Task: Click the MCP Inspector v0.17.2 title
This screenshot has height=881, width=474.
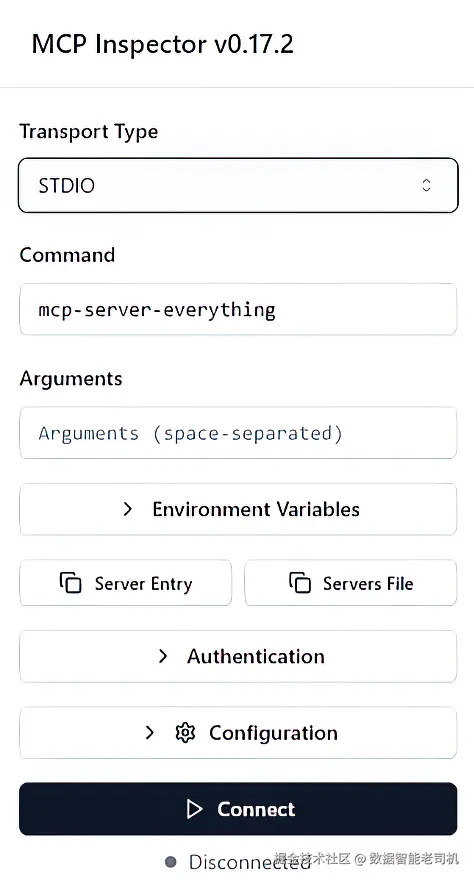Action: [162, 44]
